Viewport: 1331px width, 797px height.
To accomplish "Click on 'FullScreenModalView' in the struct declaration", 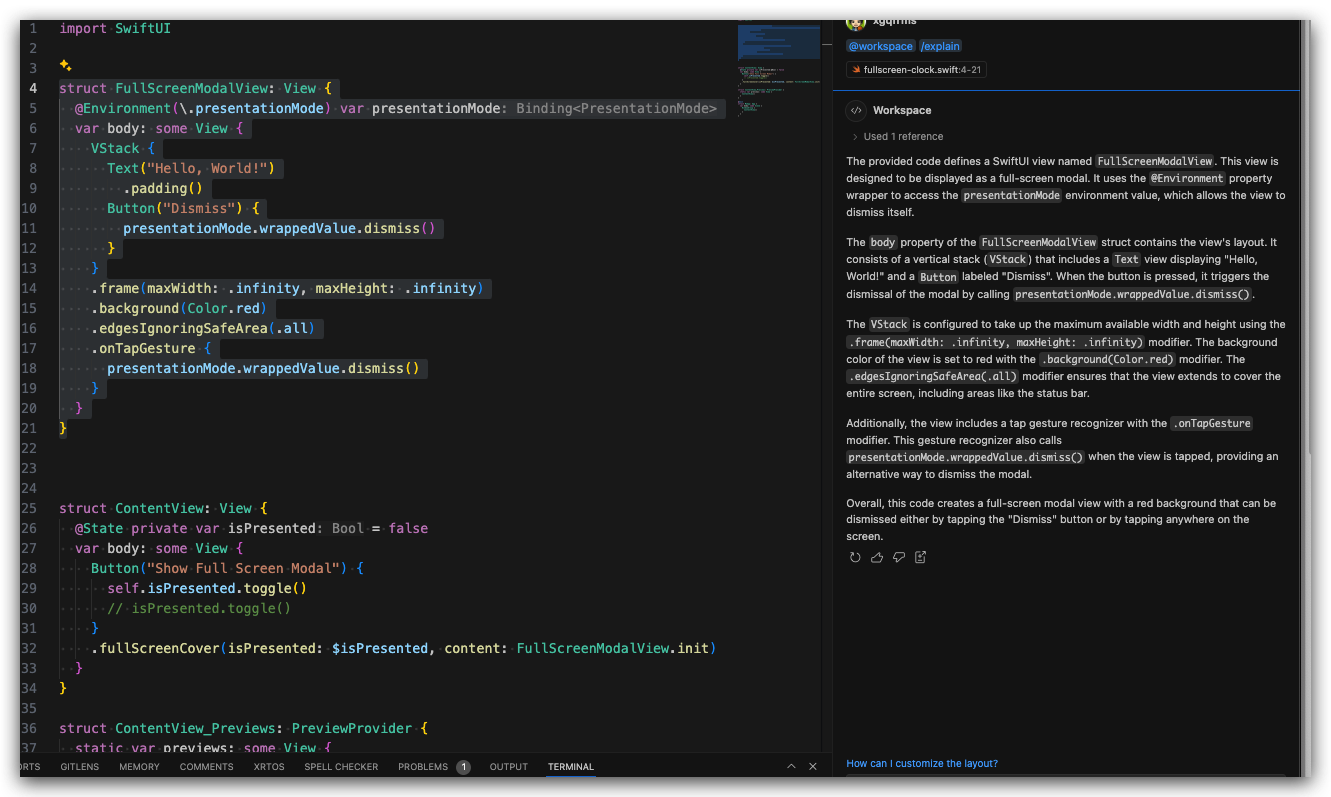I will click(191, 88).
